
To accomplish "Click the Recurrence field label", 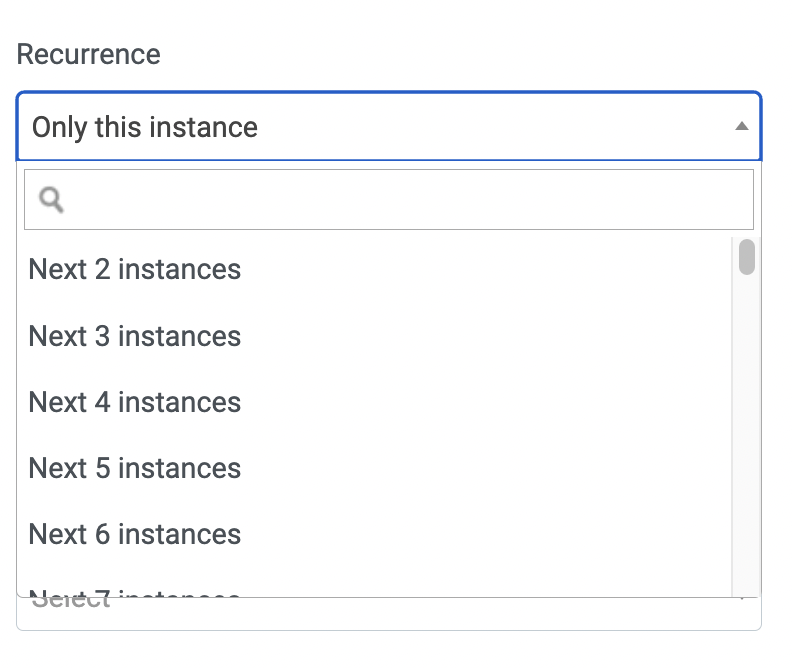I will pos(88,54).
